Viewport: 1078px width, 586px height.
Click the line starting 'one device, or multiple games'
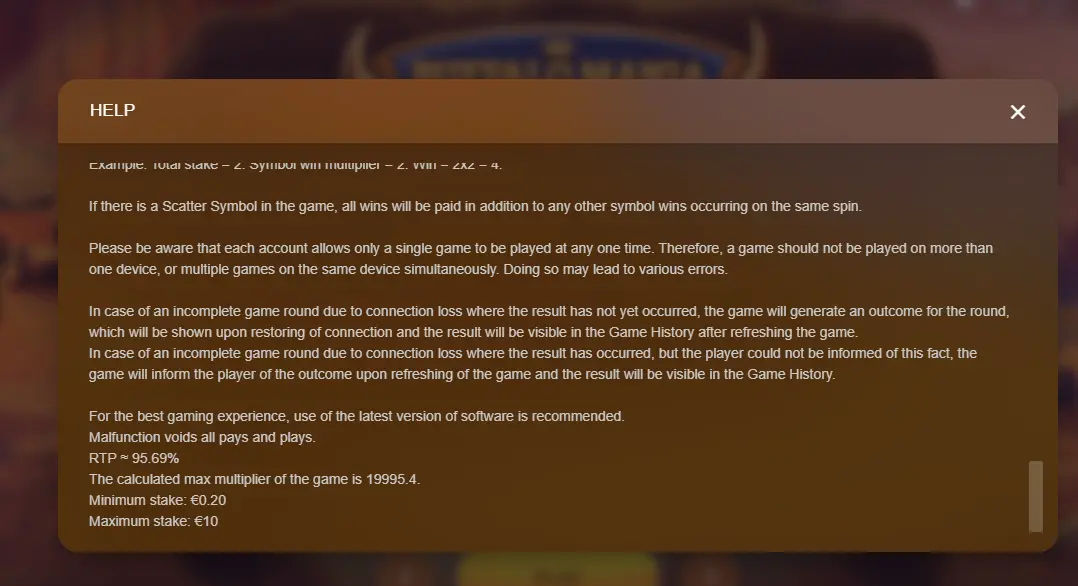point(408,270)
